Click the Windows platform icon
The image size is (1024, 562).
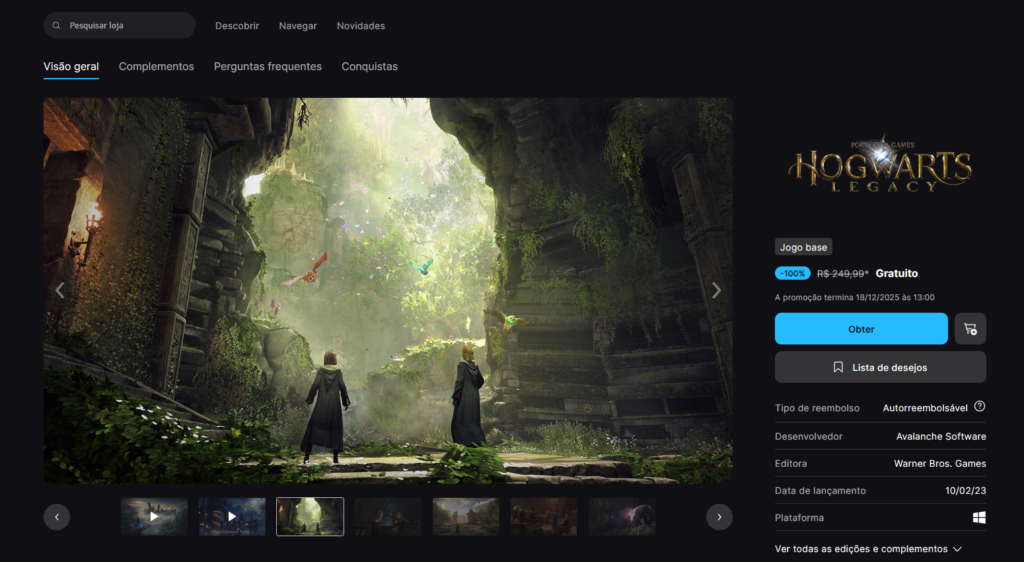tap(979, 518)
